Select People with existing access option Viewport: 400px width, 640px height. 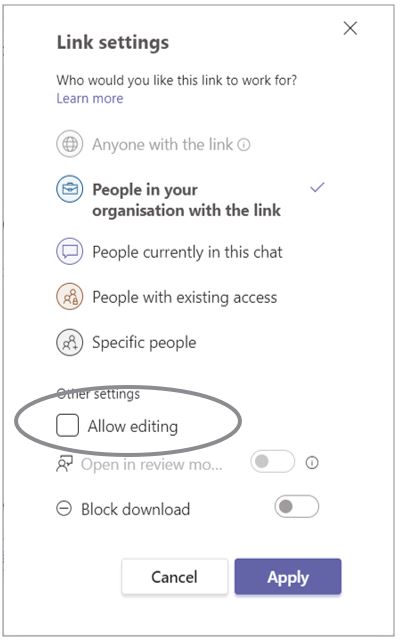(x=185, y=297)
